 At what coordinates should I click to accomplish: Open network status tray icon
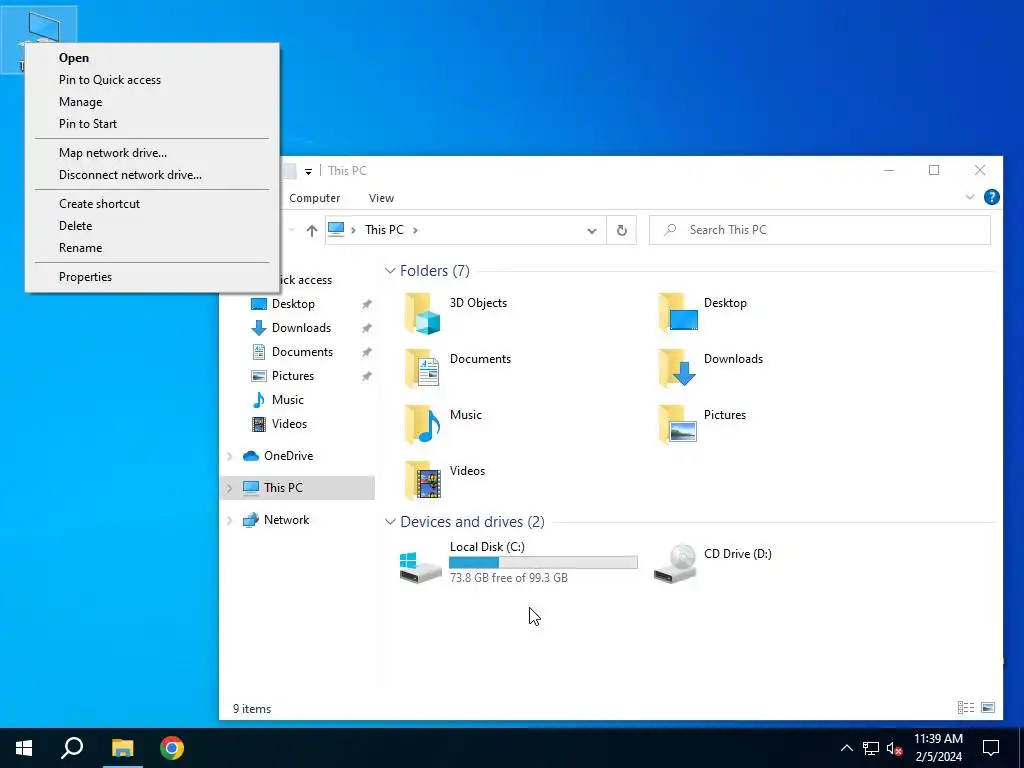click(871, 748)
